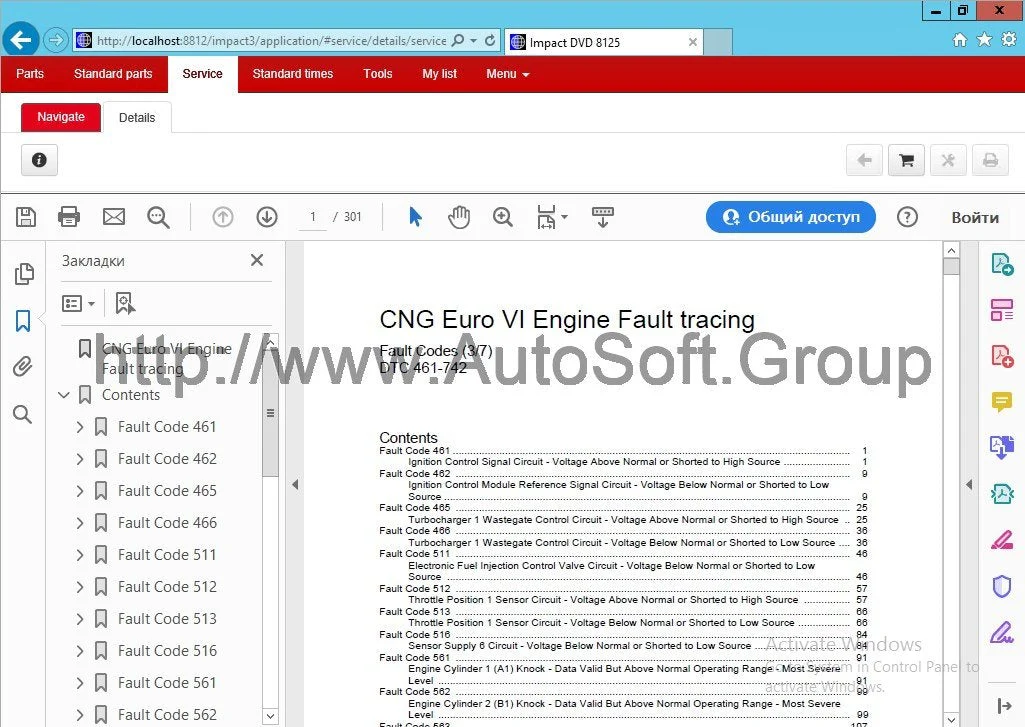
Task: Print the PDF using printer icon
Action: click(69, 217)
